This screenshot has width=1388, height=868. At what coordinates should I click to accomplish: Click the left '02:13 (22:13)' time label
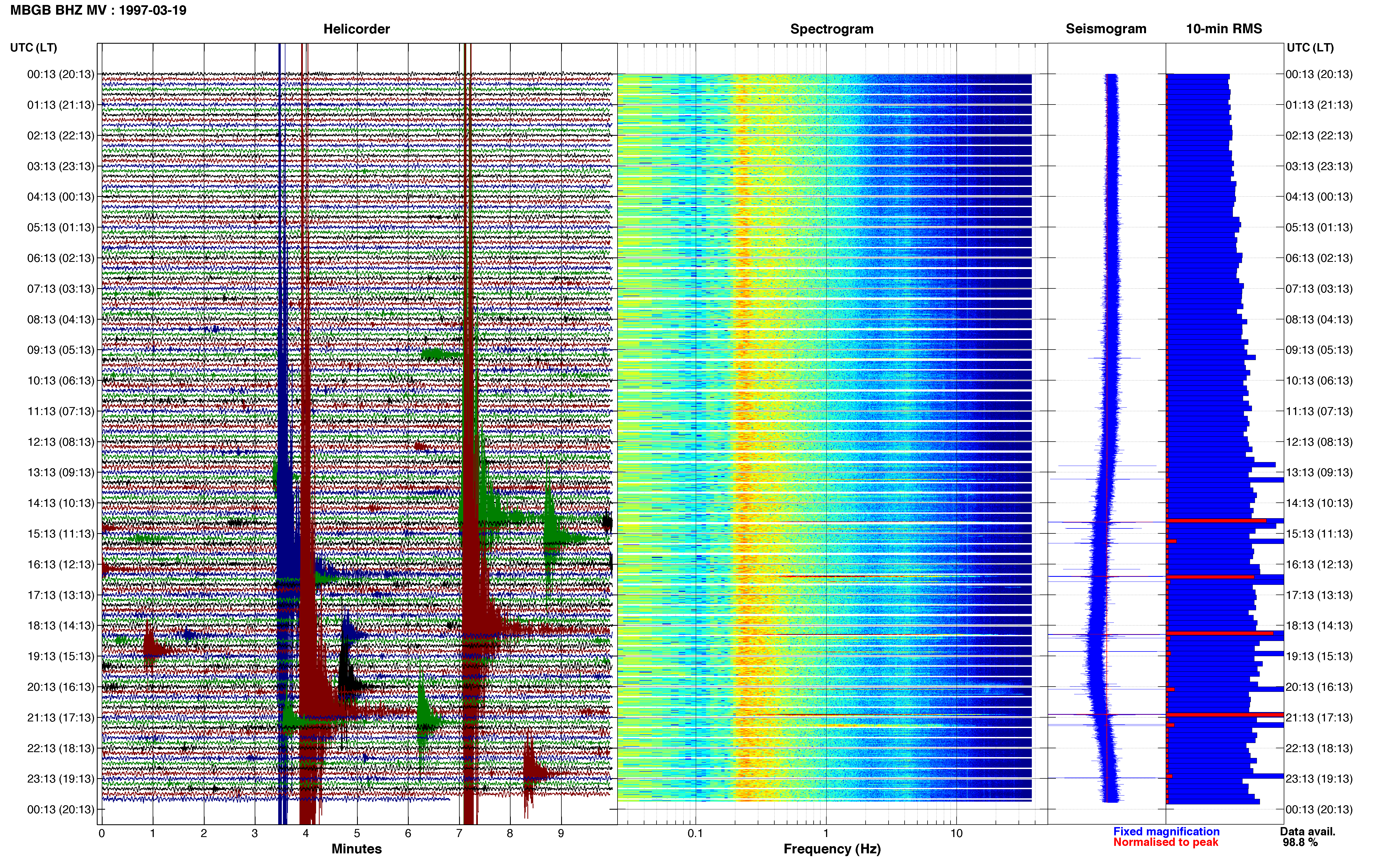[61, 135]
